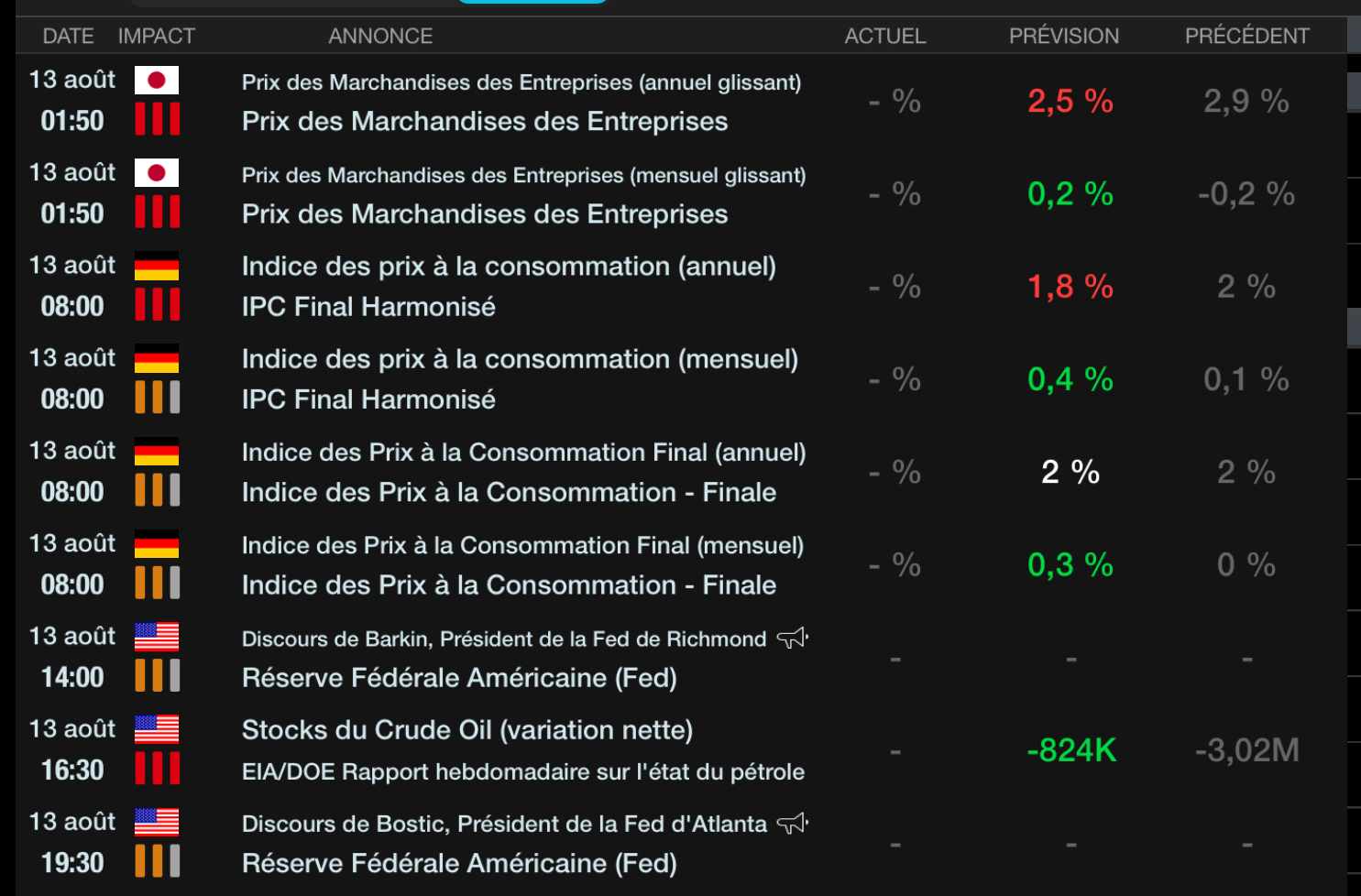The width and height of the screenshot is (1361, 896).
Task: Click the -824K forecast value
Action: 1071,750
